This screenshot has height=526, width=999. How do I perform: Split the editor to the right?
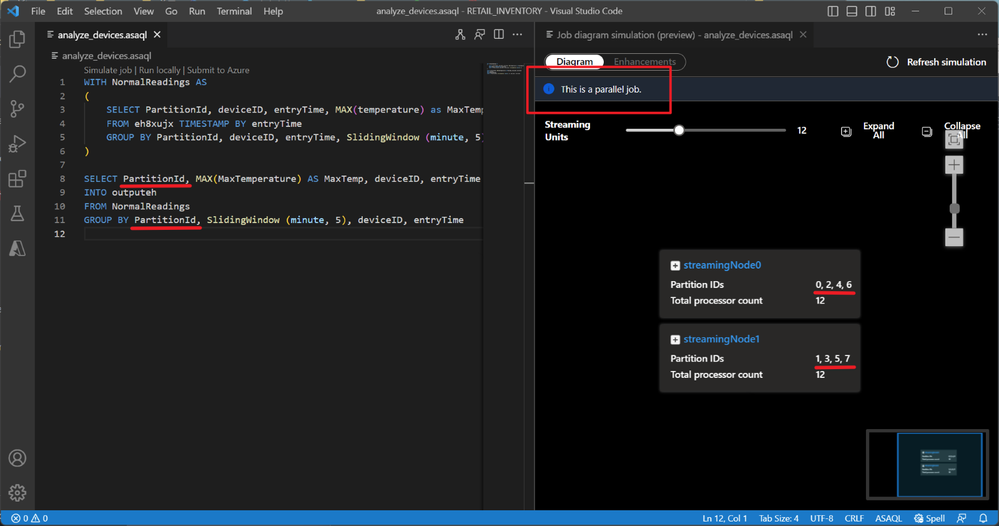(499, 34)
